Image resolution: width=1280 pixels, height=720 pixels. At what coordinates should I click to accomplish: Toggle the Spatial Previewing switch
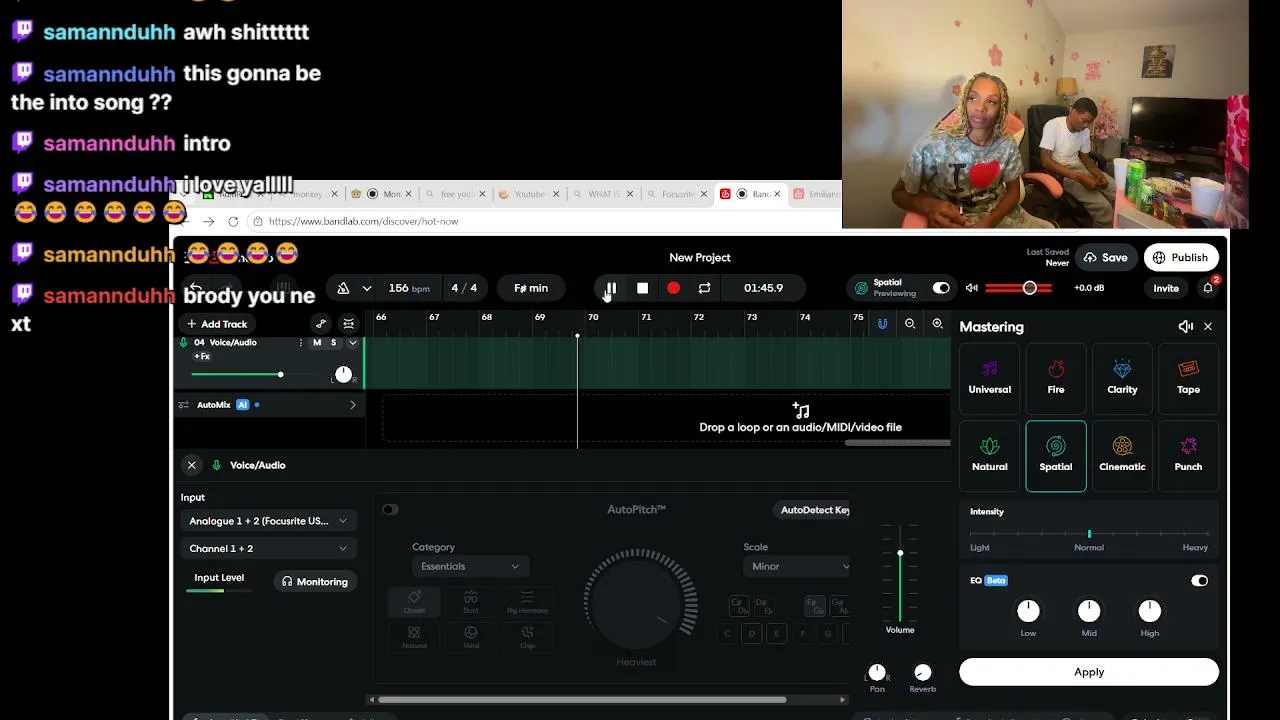[x=941, y=288]
